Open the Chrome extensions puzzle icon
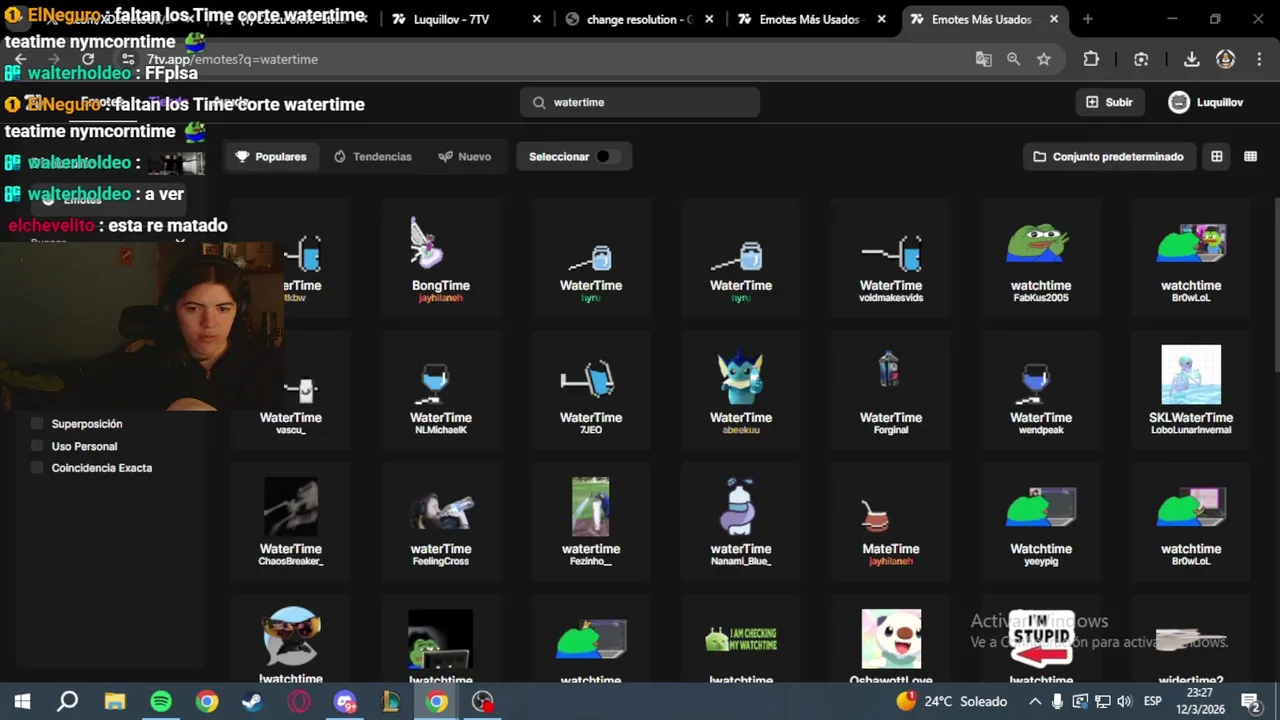The width and height of the screenshot is (1280, 720). point(1091,59)
